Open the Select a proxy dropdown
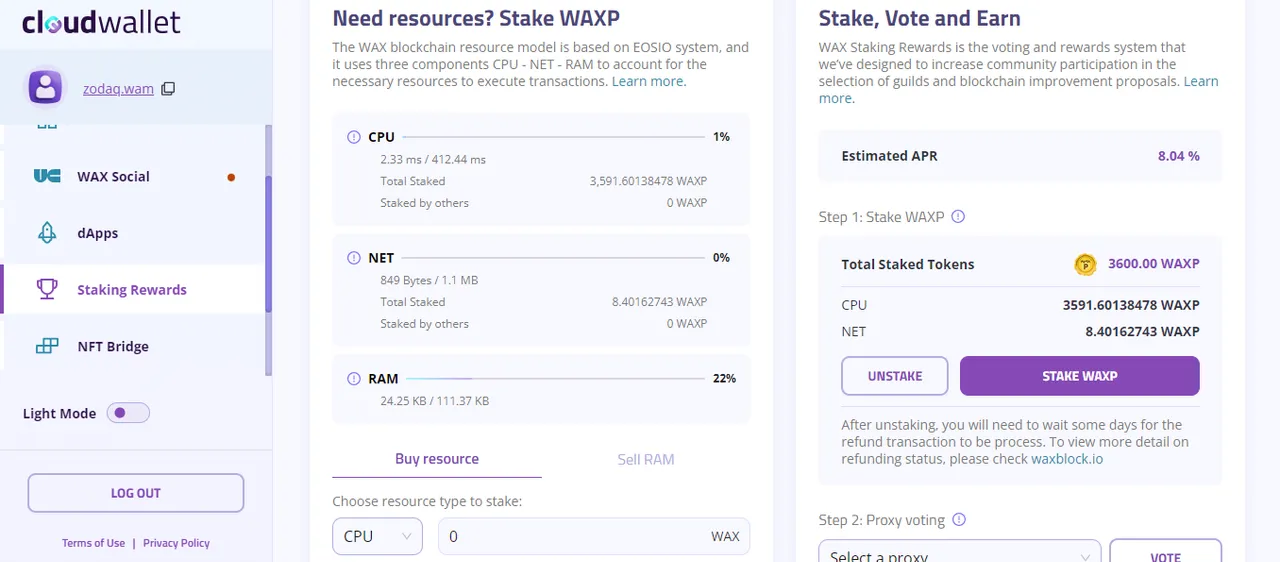Screen dimensions: 1280x562 pos(960,550)
